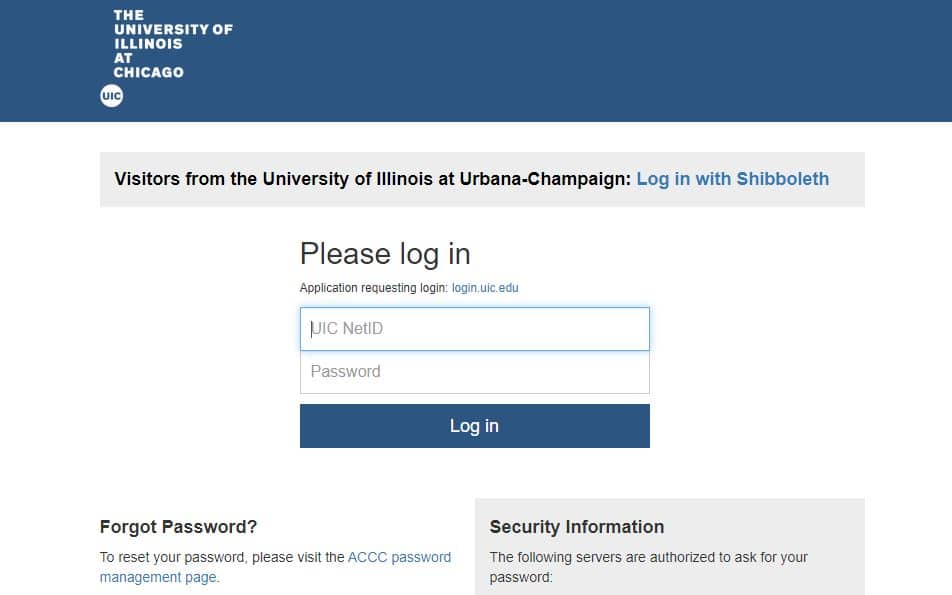Click the To reset your password text

[222, 557]
